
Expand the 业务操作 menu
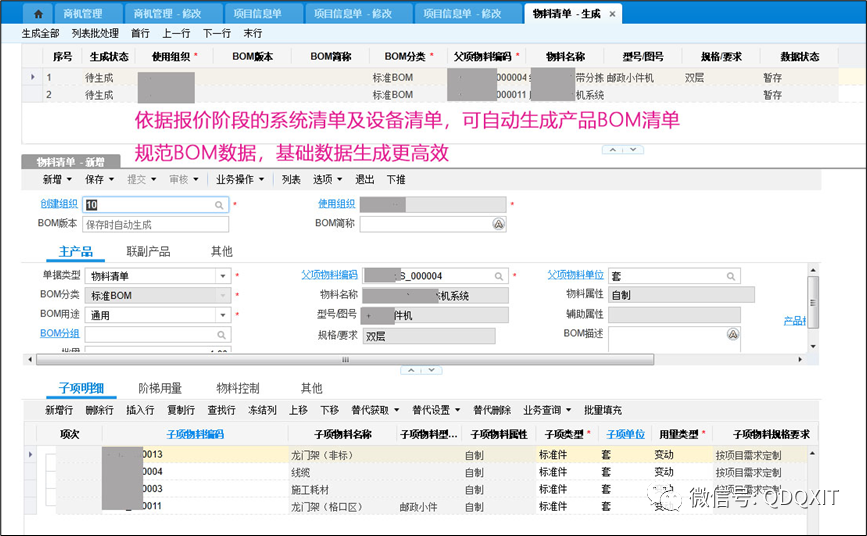pyautogui.click(x=240, y=180)
